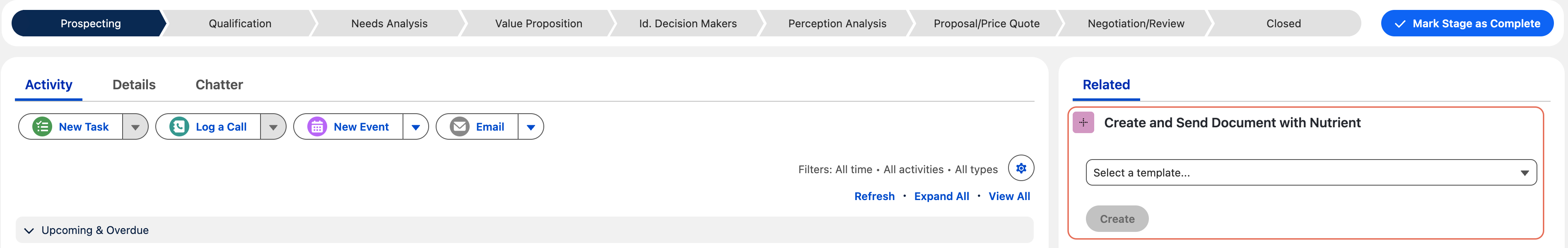Click the Refresh activities link

click(x=874, y=196)
